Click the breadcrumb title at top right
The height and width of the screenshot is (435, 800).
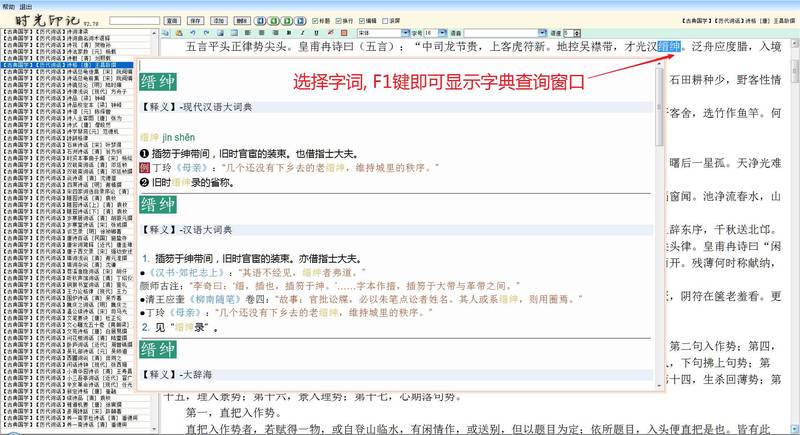point(738,21)
